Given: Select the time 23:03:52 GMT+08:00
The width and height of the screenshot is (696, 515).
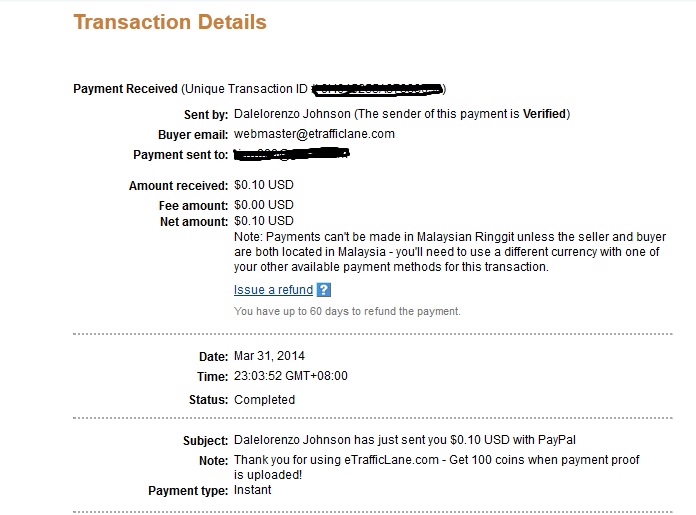Looking at the screenshot, I should (291, 376).
